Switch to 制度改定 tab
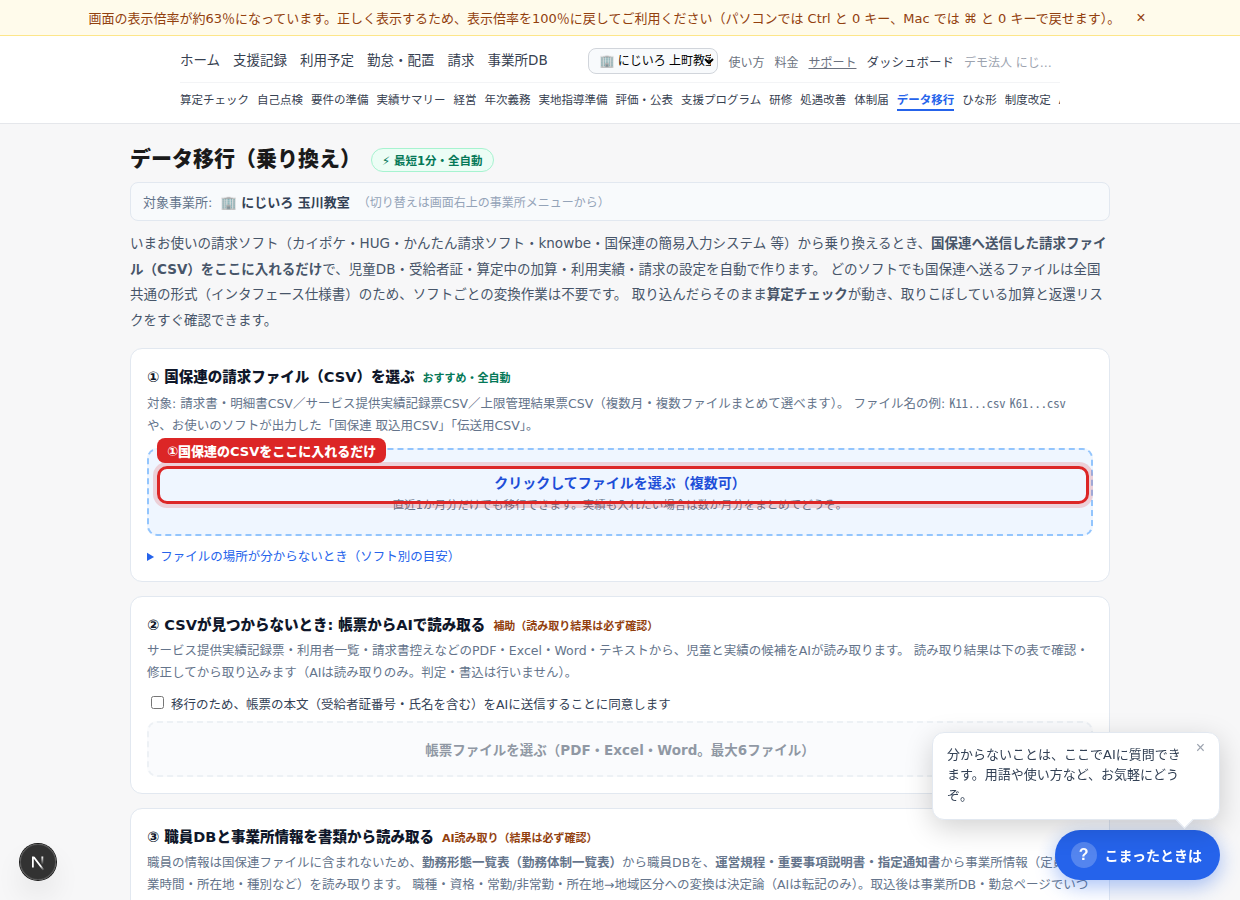 1028,100
